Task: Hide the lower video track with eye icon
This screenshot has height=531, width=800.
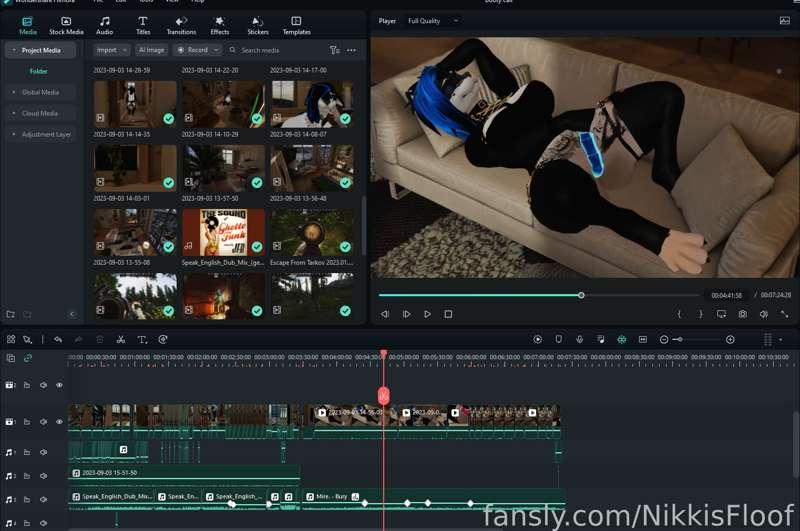Action: coord(59,422)
